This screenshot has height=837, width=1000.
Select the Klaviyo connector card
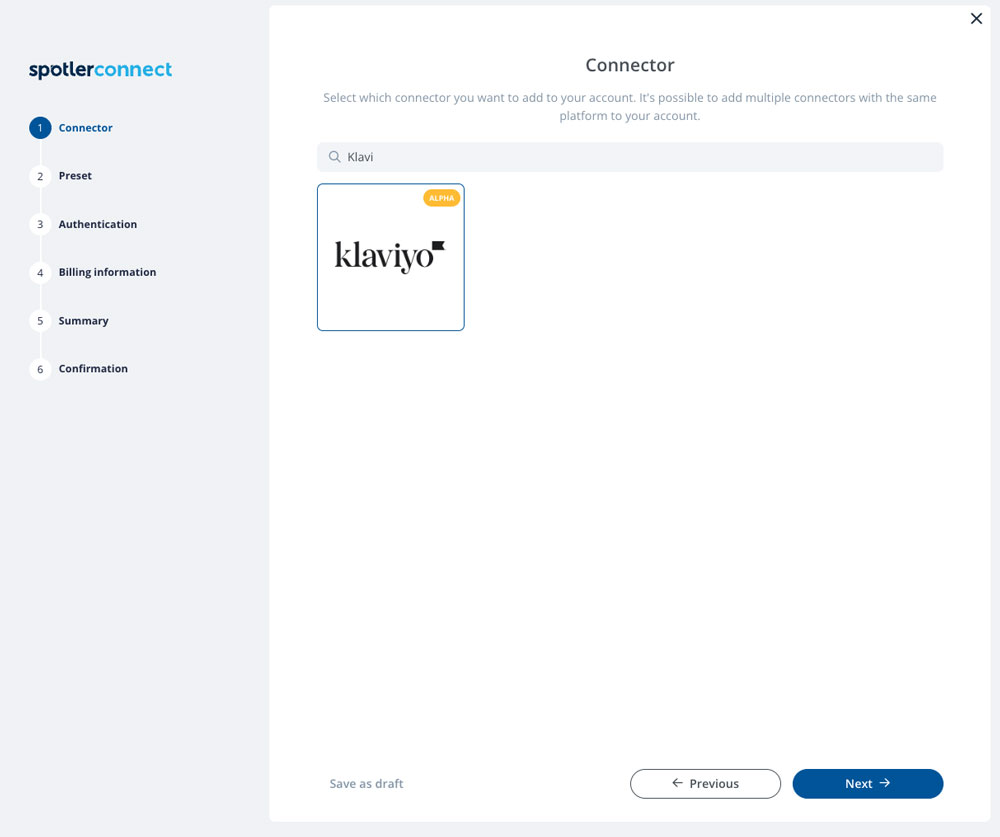(390, 257)
